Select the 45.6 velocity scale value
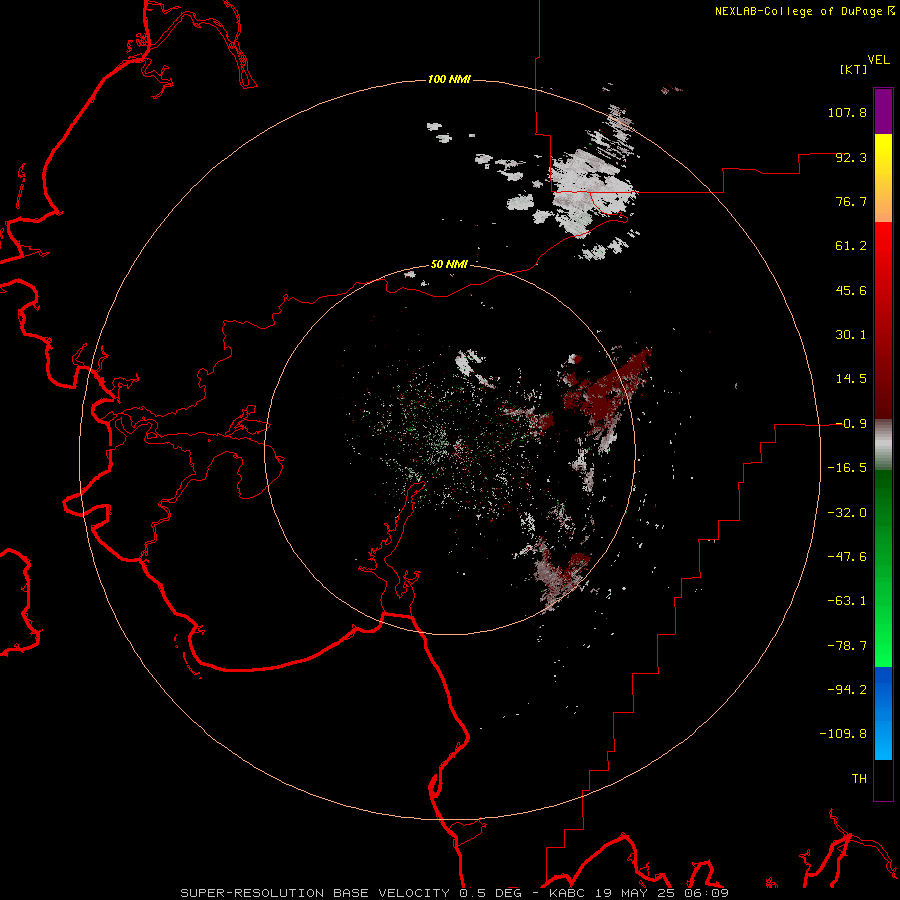 coord(851,290)
